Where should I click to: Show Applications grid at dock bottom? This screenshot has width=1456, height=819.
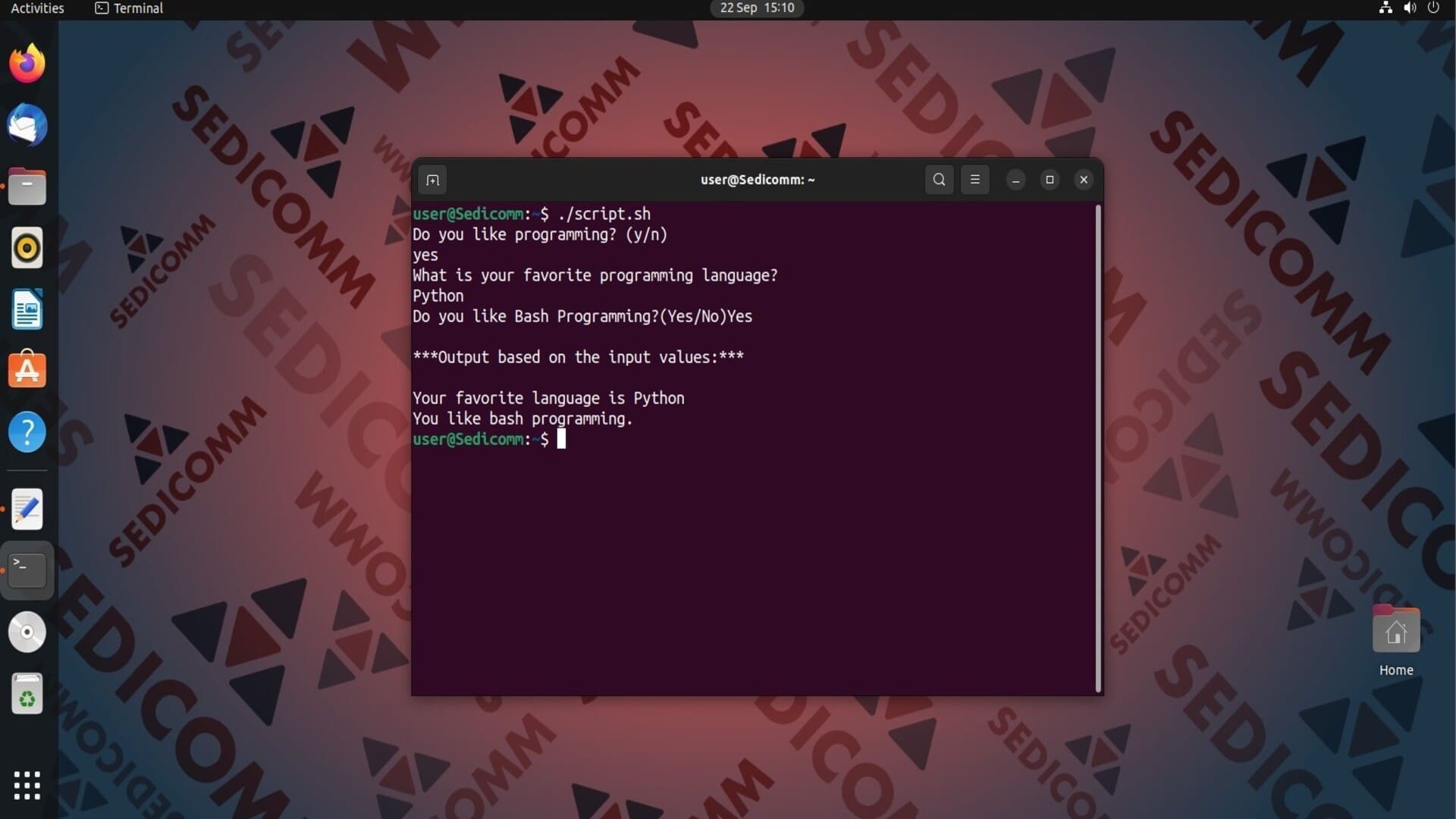27,786
